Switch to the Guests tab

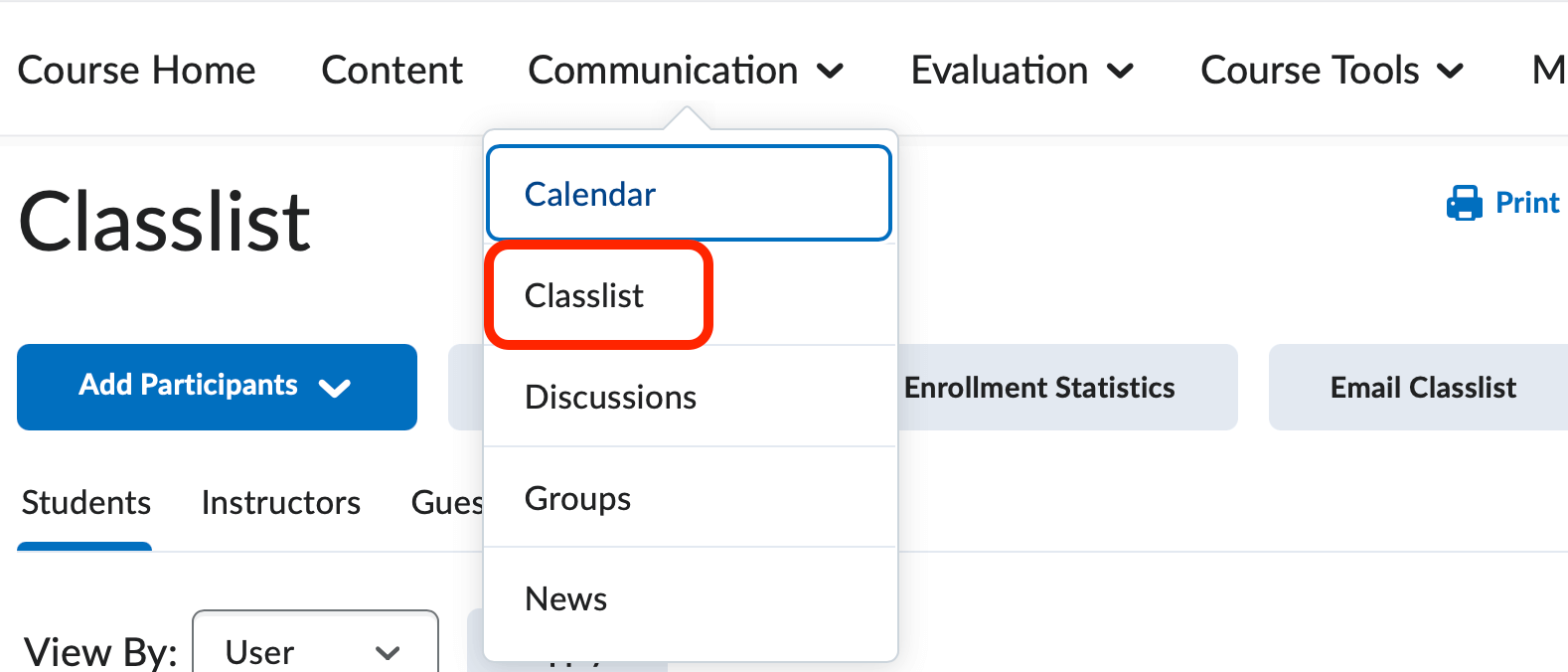click(x=448, y=502)
